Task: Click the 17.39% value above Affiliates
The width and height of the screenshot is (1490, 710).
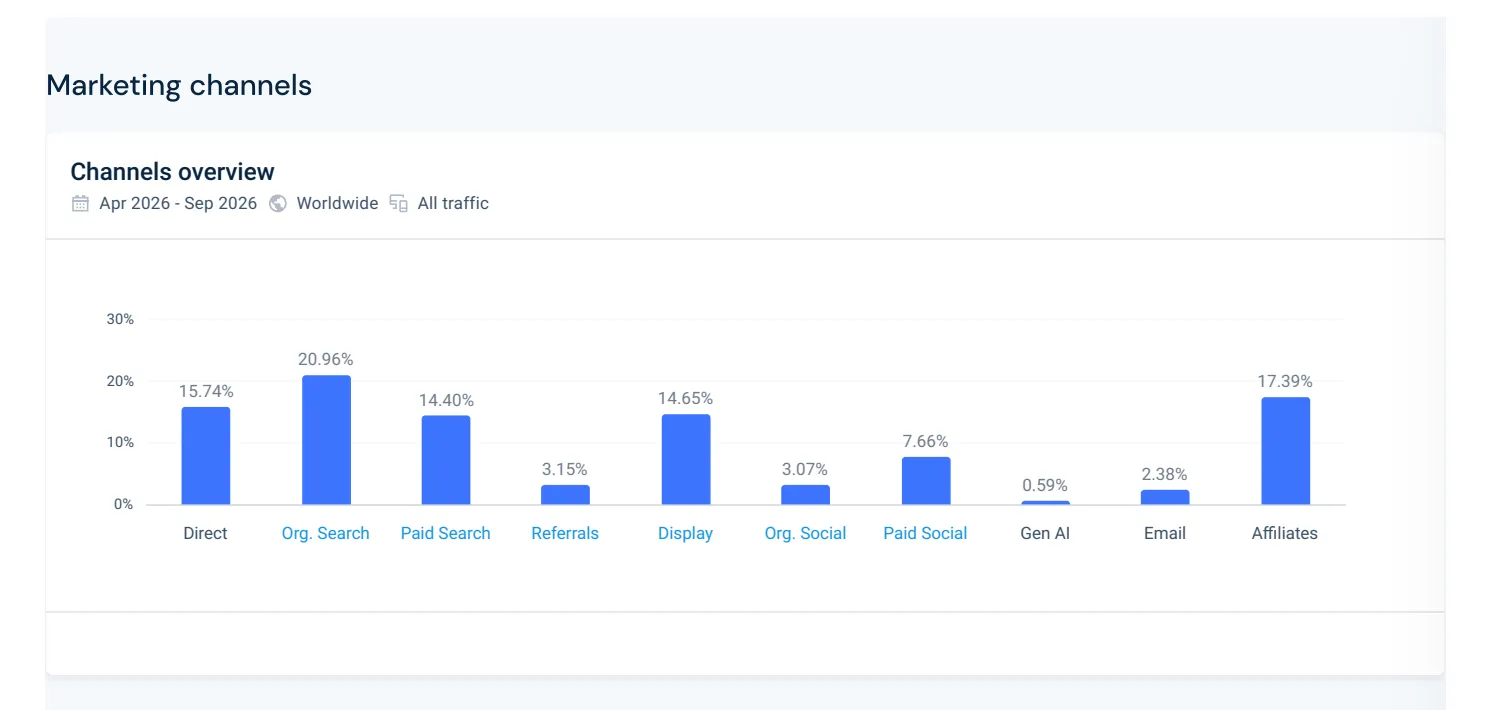Action: coord(1285,381)
